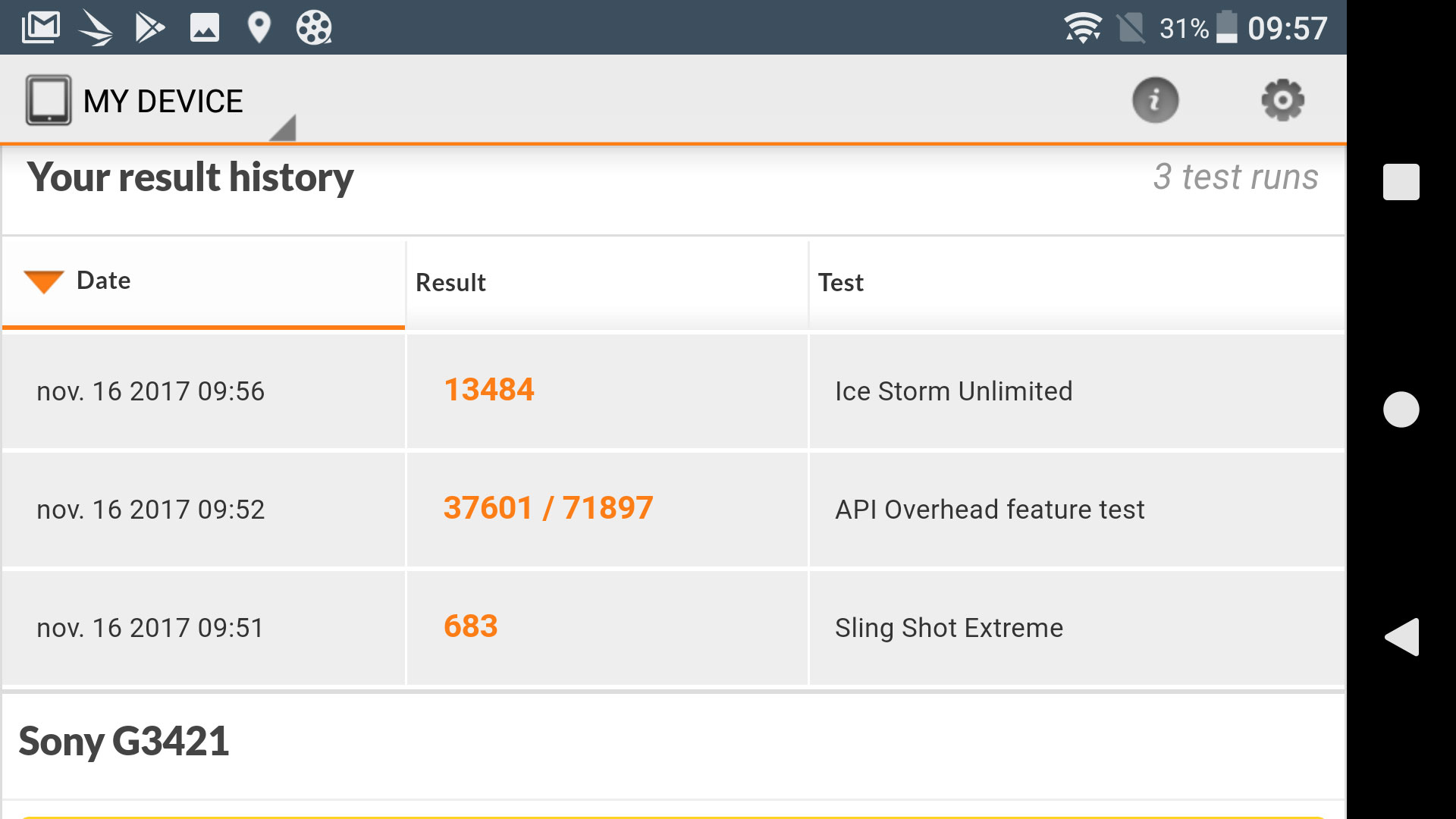Viewport: 1456px width, 819px height.
Task: Open the 683 score result
Action: pyautogui.click(x=471, y=626)
